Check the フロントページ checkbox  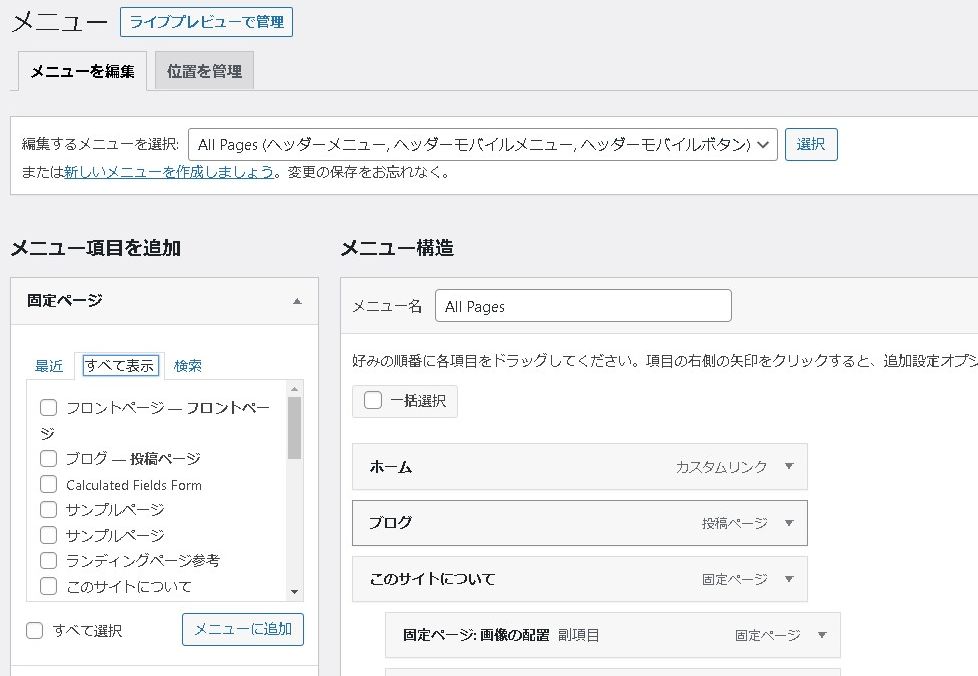pos(48,408)
